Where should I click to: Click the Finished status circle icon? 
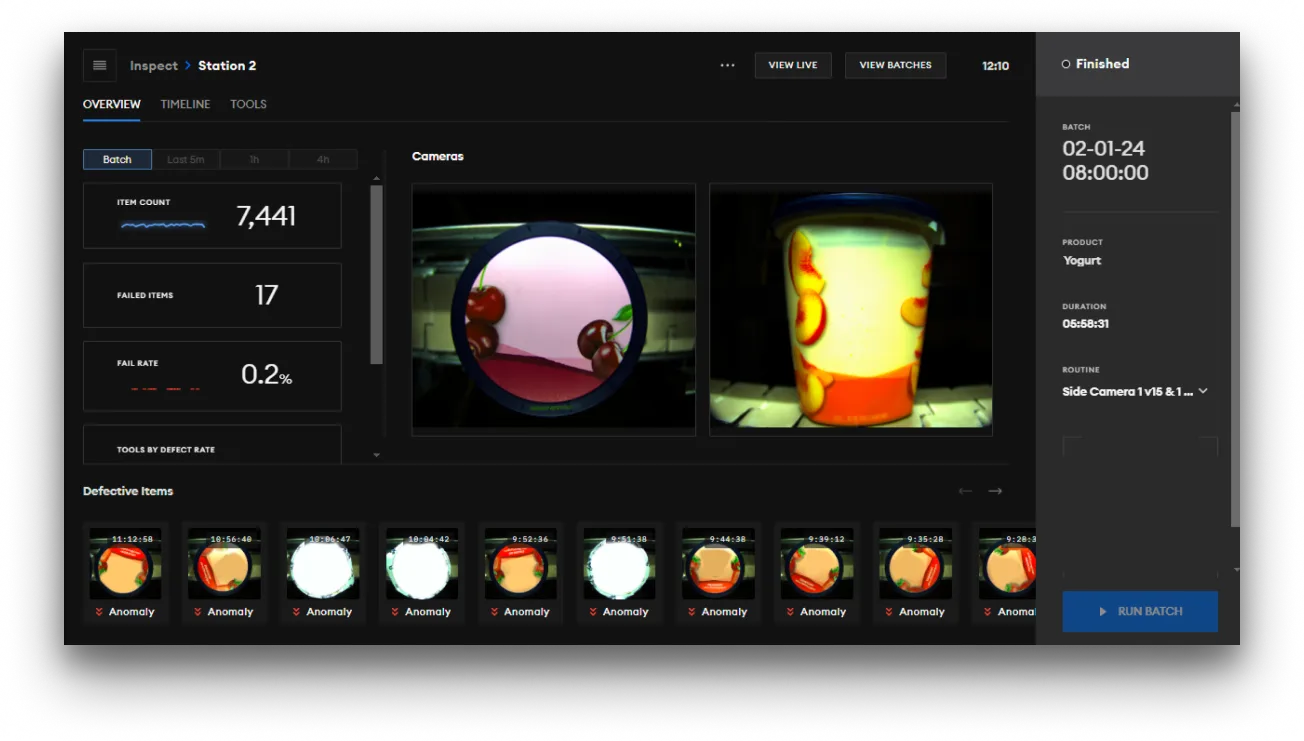(1066, 64)
